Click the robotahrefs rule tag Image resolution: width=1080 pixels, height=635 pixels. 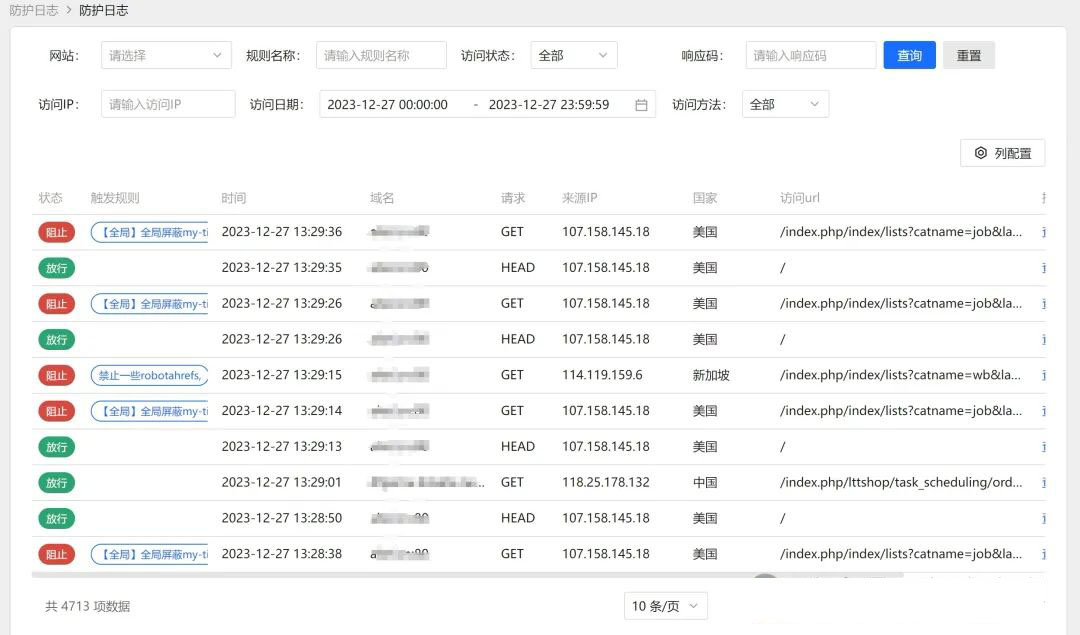click(x=149, y=375)
